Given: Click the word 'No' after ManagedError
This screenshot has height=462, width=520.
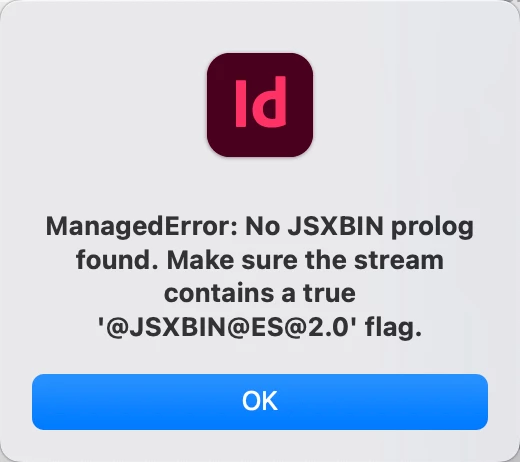Looking at the screenshot, I should [263, 226].
